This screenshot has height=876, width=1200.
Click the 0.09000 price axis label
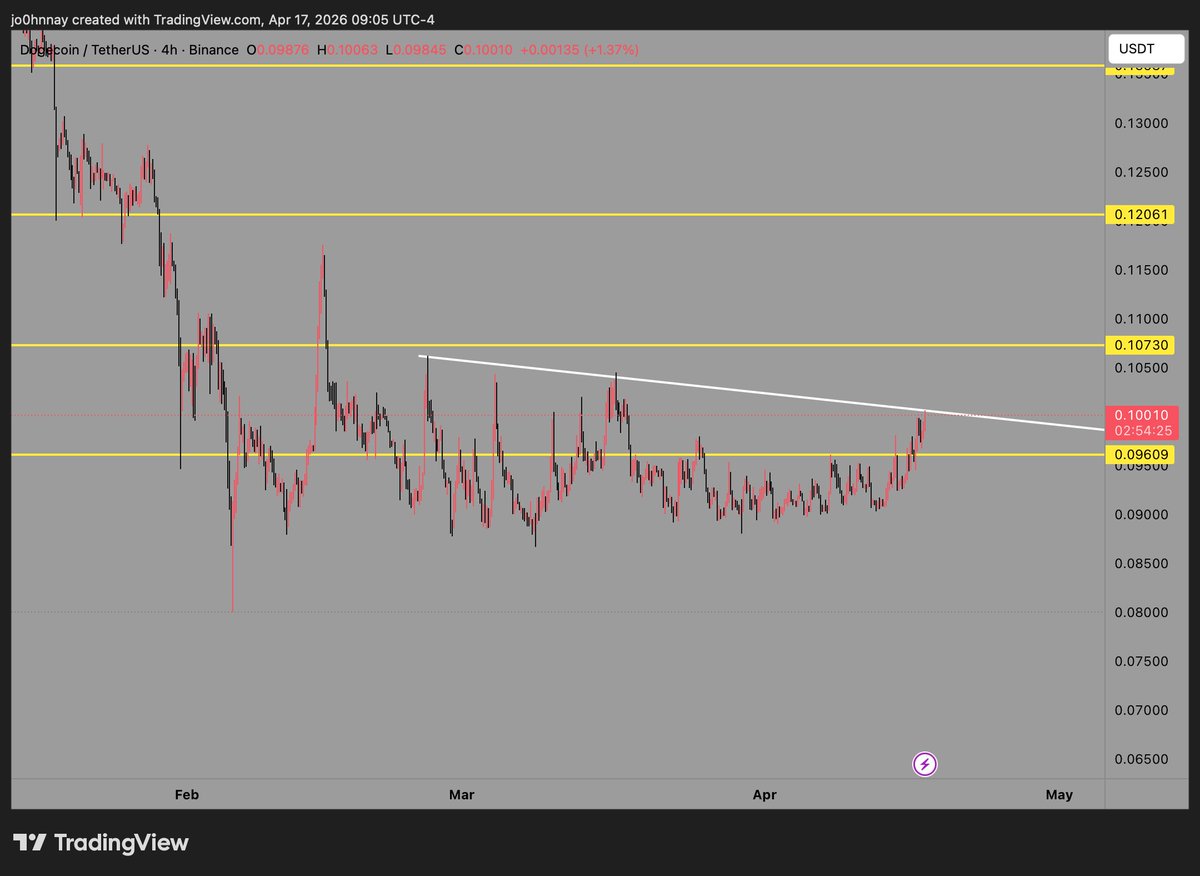pyautogui.click(x=1143, y=514)
